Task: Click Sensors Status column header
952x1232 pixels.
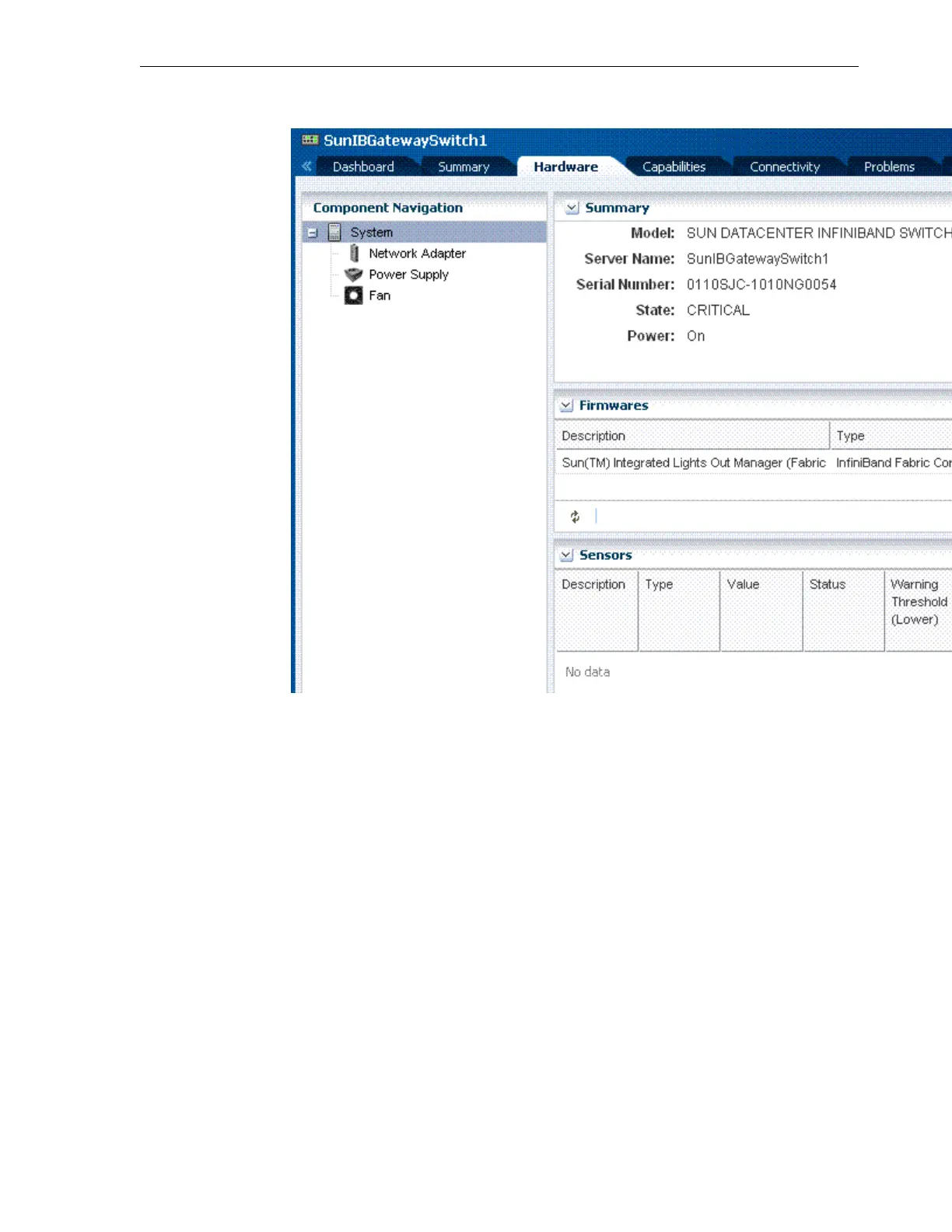Action: pos(844,611)
